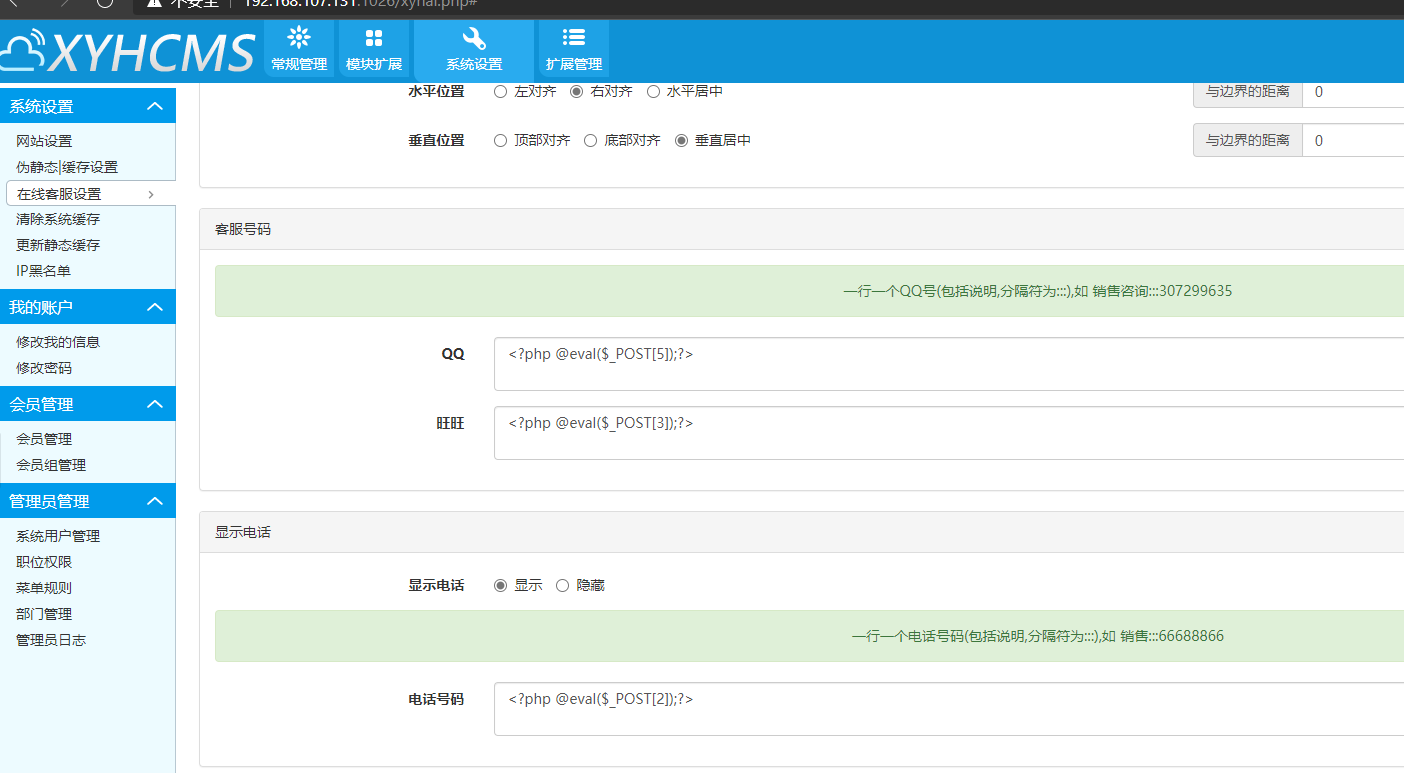Viewport: 1404px width, 773px height.
Task: Open 管理员日志 in sidebar
Action: [51, 640]
